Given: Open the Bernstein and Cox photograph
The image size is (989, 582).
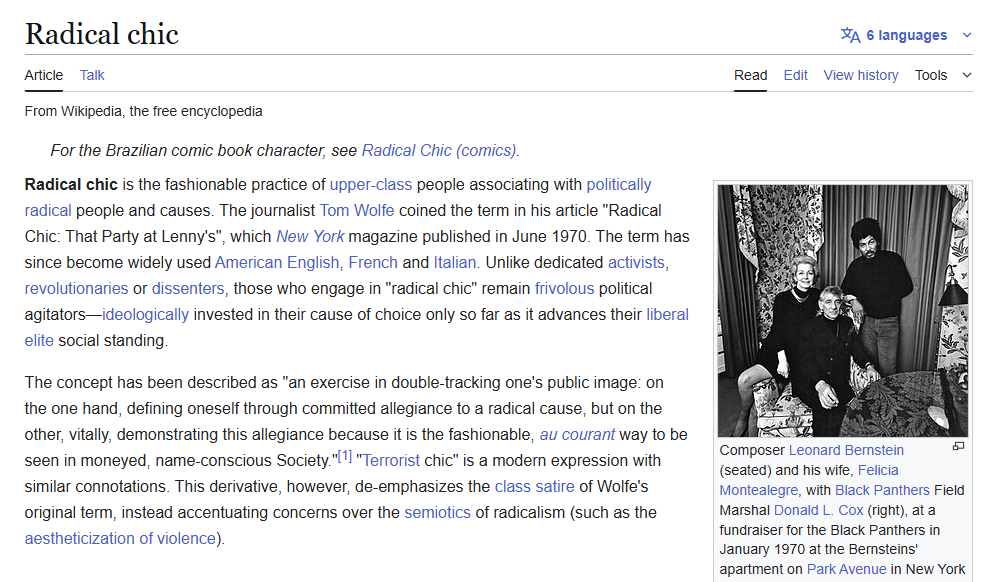Looking at the screenshot, I should [x=842, y=310].
